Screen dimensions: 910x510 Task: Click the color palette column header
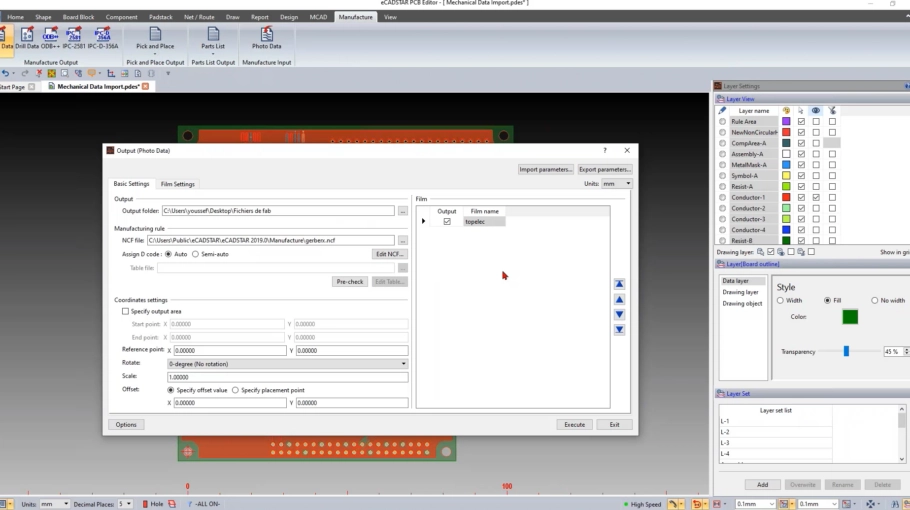coord(786,110)
